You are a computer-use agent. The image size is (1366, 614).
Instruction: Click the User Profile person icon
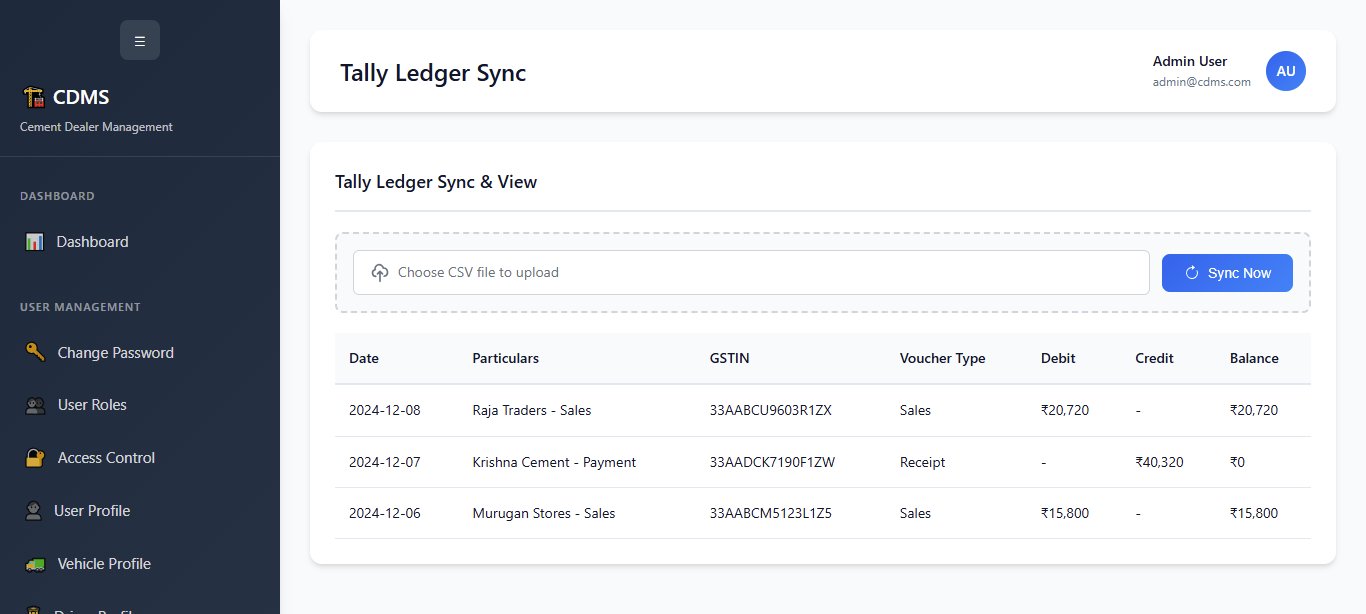(34, 510)
